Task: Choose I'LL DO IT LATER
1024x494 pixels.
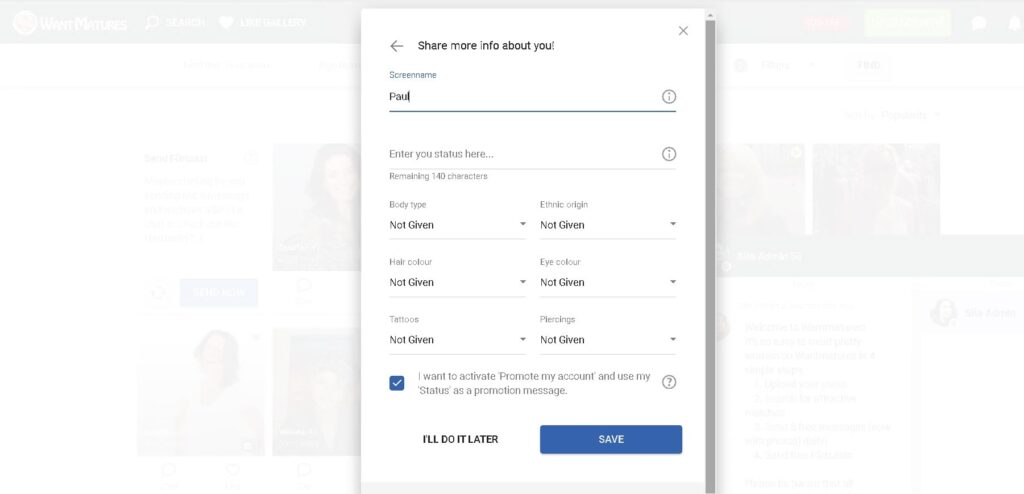Action: (460, 439)
